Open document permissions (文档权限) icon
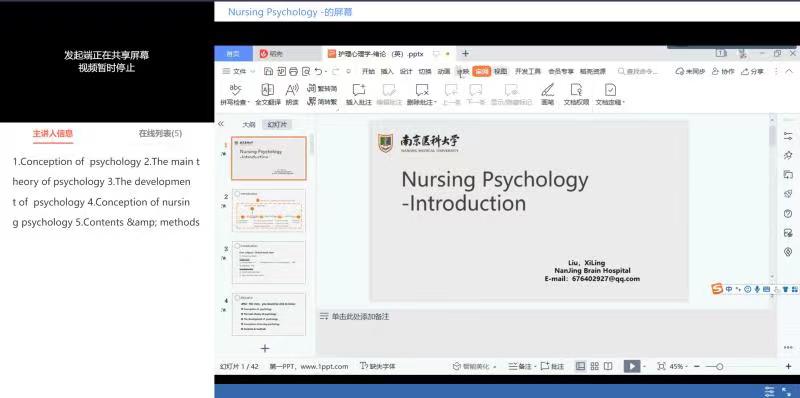This screenshot has width=800, height=398. click(x=577, y=90)
